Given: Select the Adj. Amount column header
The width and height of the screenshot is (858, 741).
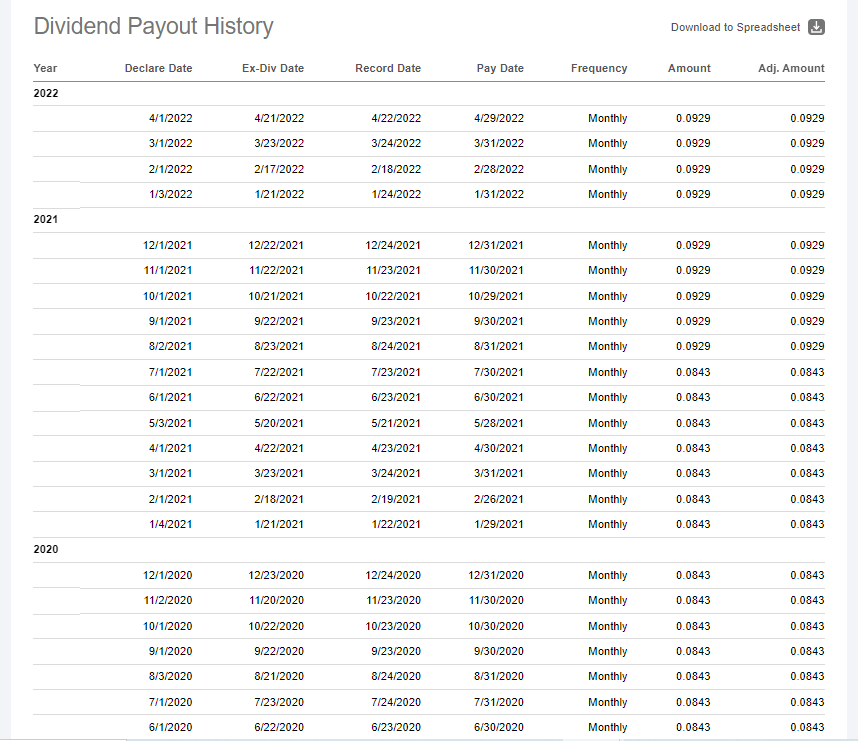Looking at the screenshot, I should click(791, 68).
